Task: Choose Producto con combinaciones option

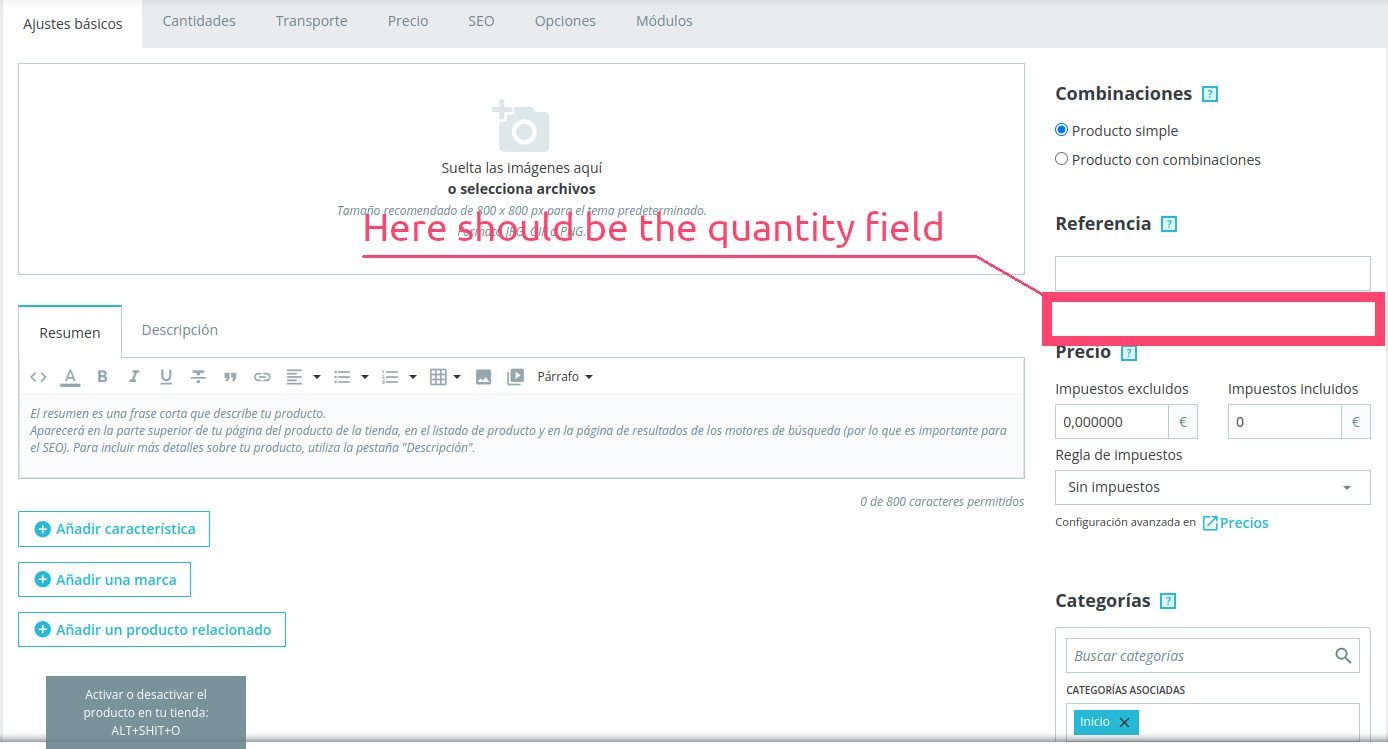Action: tap(1062, 159)
